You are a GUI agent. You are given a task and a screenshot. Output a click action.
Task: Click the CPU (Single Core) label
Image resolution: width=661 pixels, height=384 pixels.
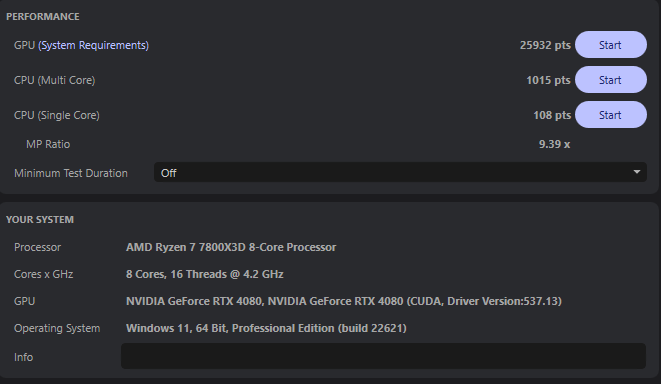[56, 115]
